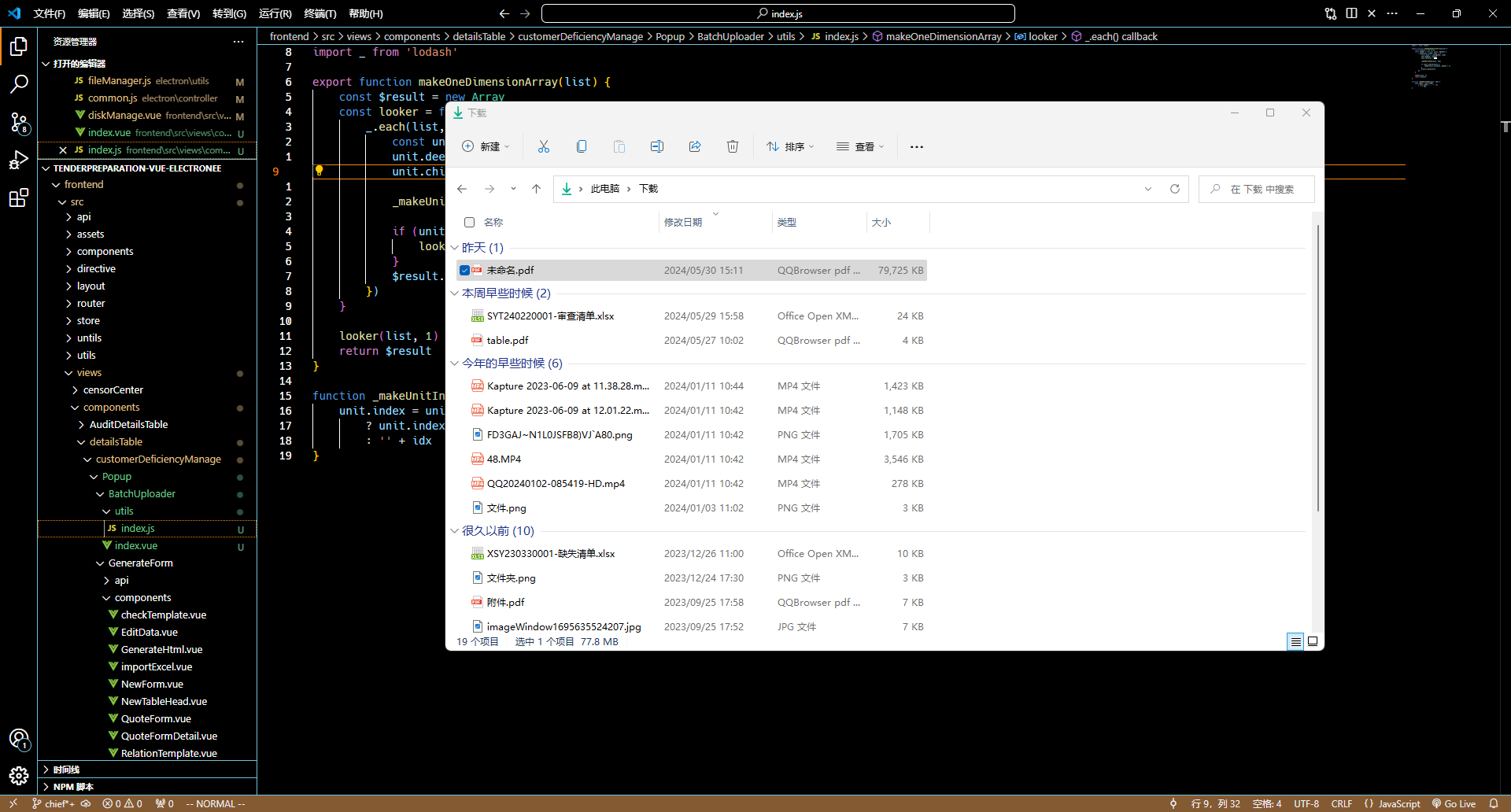Expand the router folder in explorer
The image size is (1511, 812).
click(x=91, y=304)
